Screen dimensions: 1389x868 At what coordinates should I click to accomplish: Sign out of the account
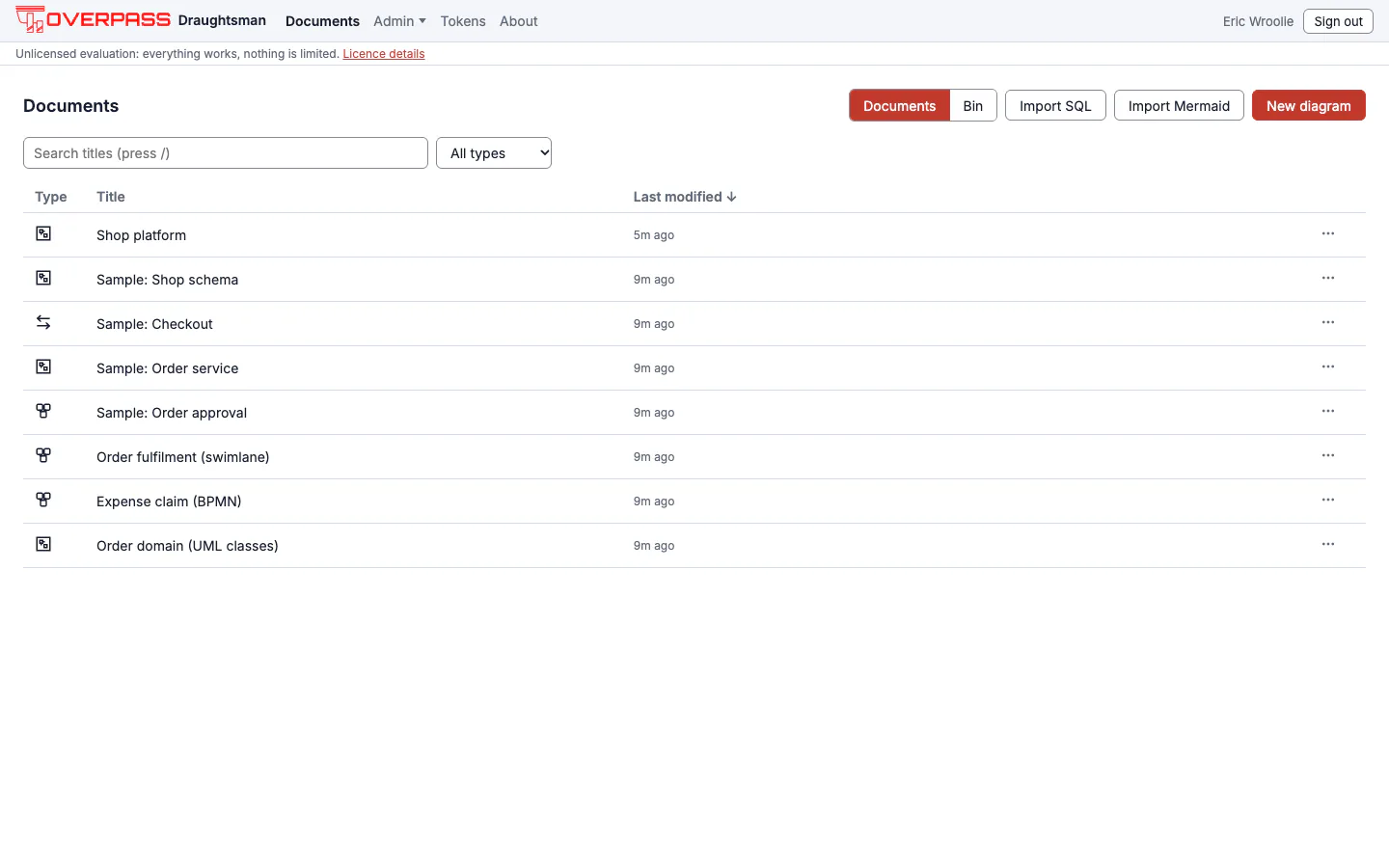[x=1338, y=21]
